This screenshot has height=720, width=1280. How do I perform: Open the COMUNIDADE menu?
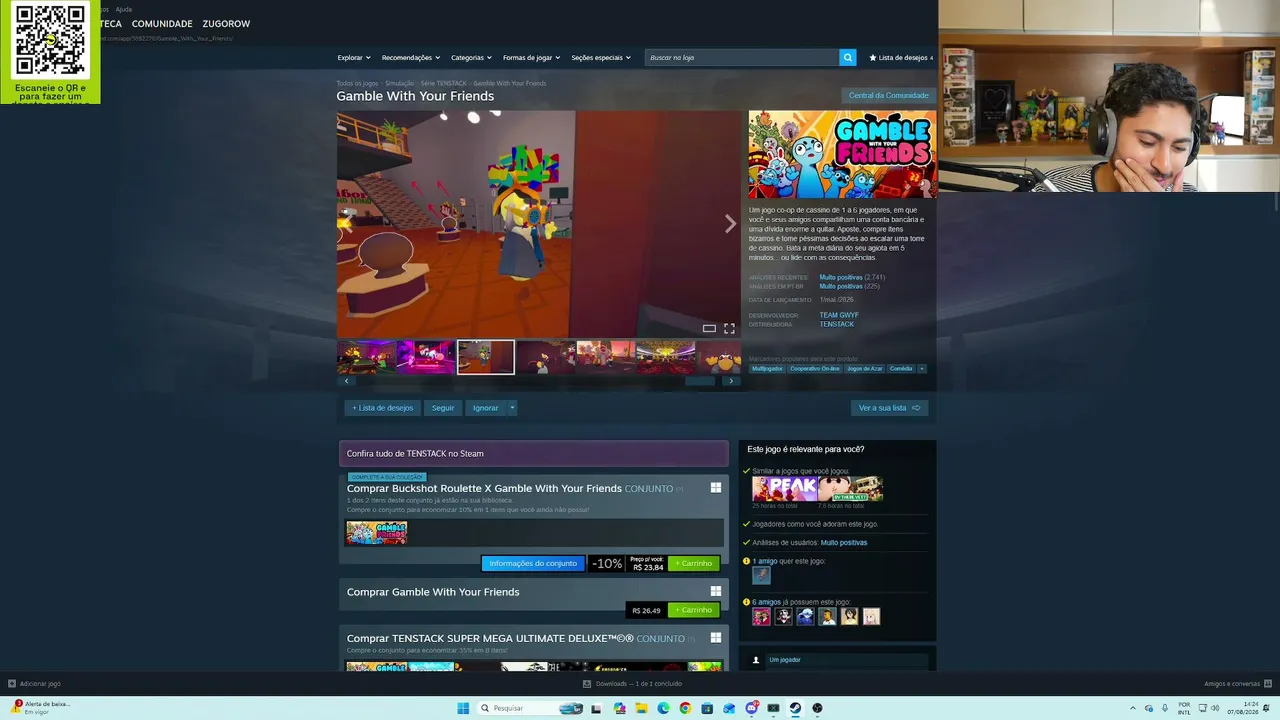[162, 24]
